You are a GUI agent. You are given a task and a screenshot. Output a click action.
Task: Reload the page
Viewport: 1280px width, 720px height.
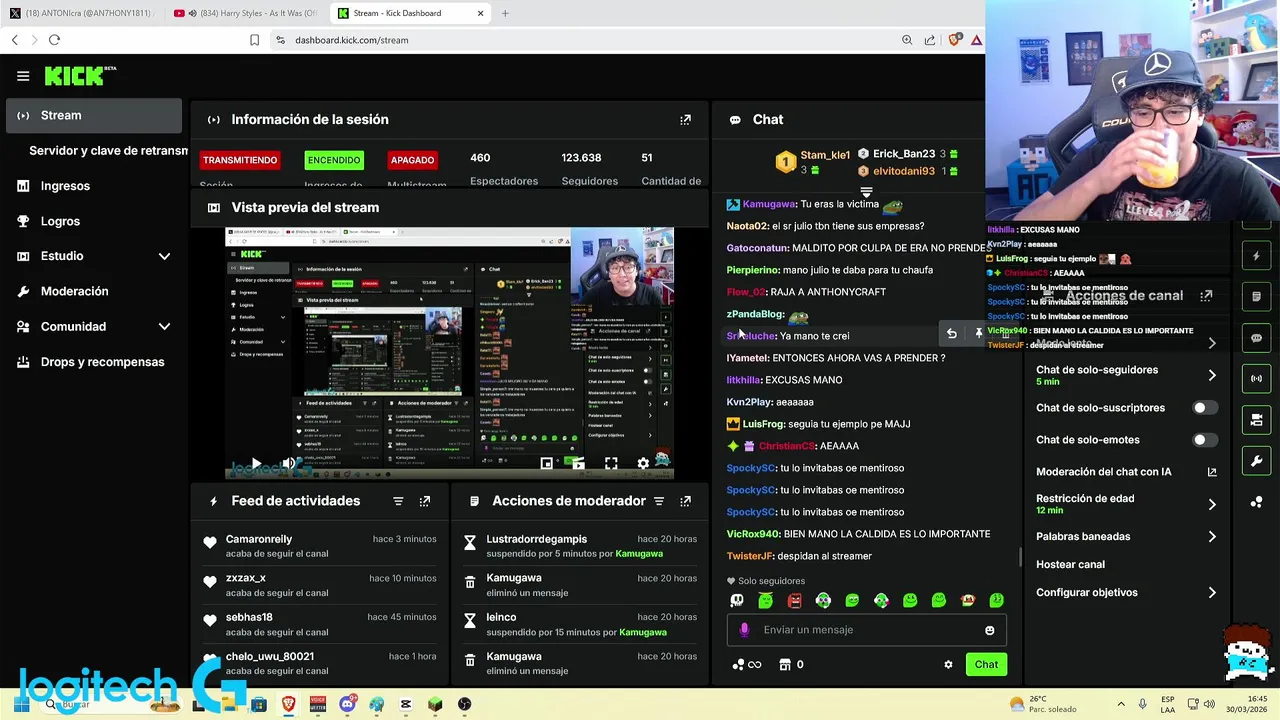click(54, 40)
